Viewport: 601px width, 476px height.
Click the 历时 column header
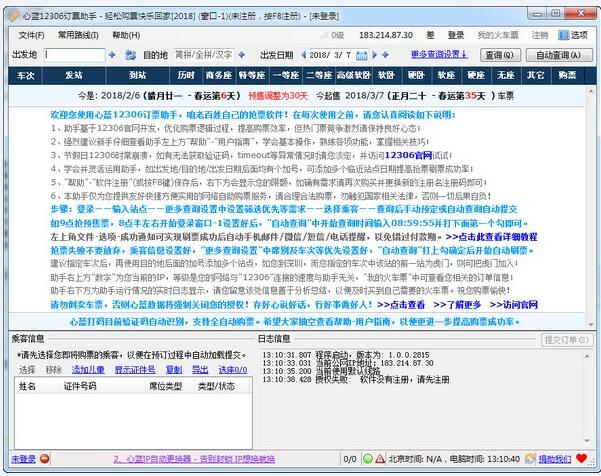[x=186, y=75]
